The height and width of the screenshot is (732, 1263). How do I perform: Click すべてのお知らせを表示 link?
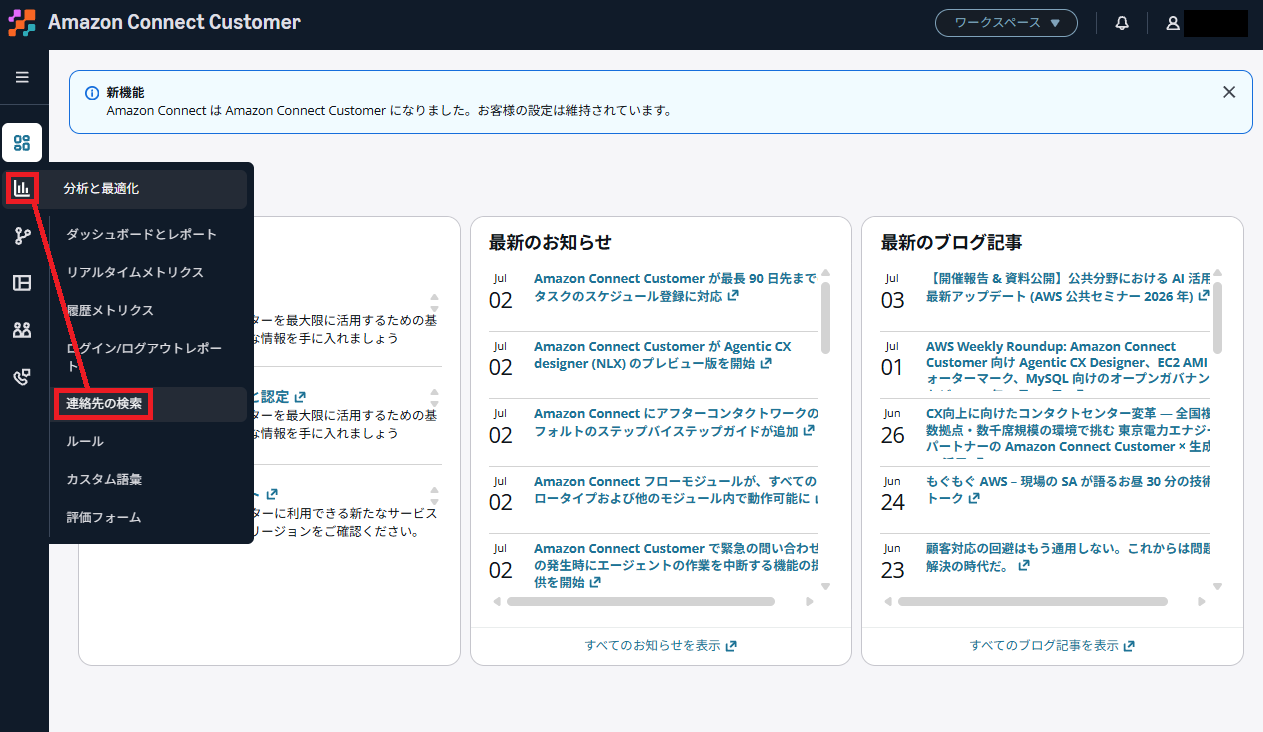tap(661, 646)
